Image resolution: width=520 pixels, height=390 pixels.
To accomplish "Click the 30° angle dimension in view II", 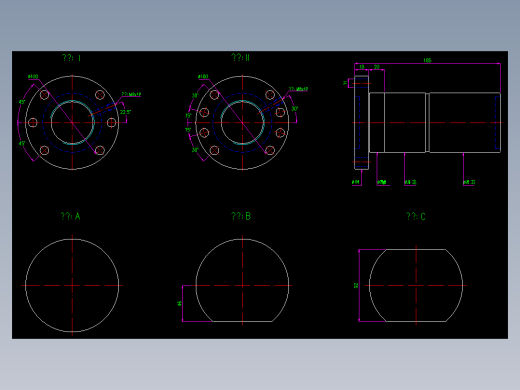I will (x=295, y=109).
